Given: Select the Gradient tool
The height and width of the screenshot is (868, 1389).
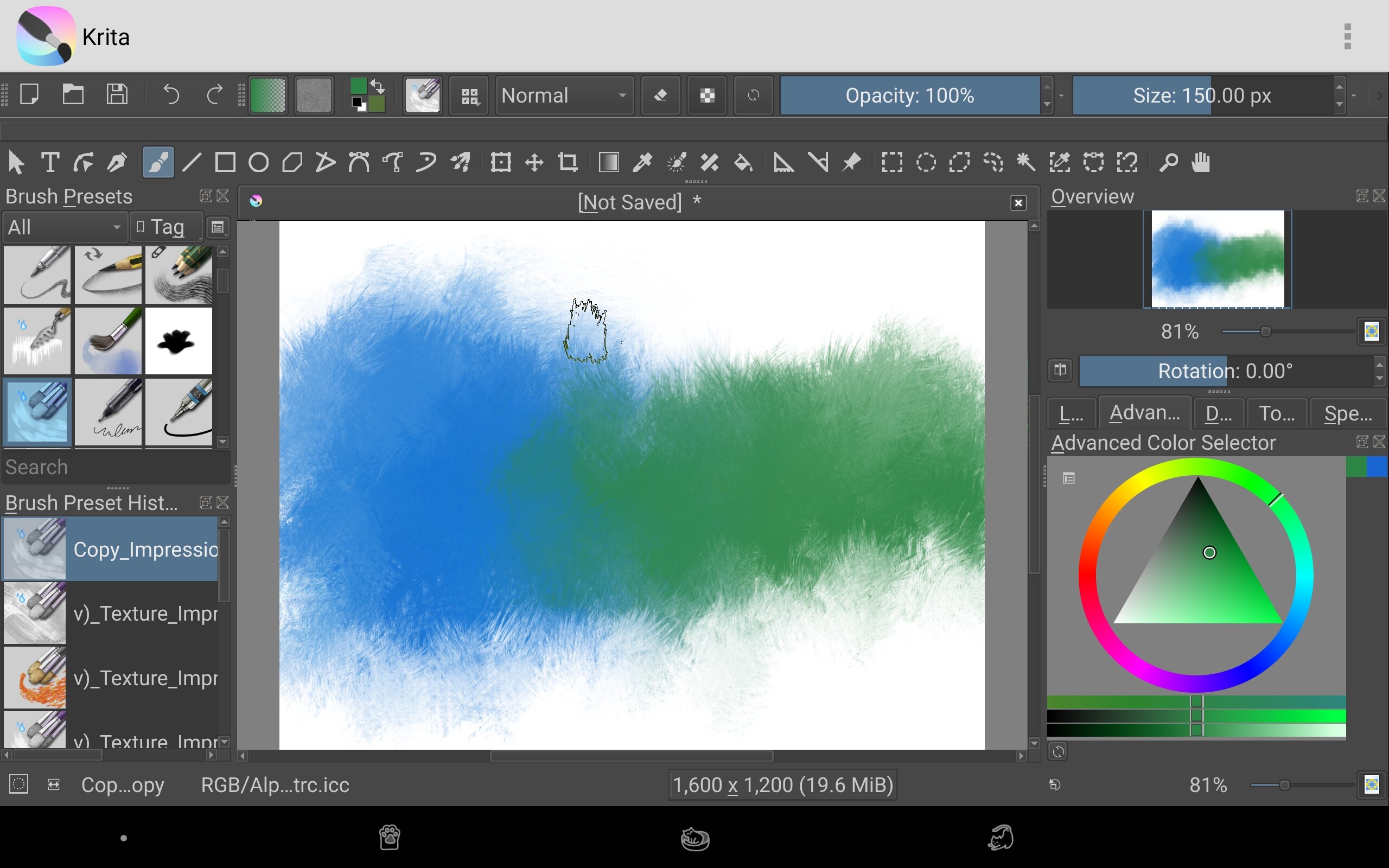Looking at the screenshot, I should point(608,162).
